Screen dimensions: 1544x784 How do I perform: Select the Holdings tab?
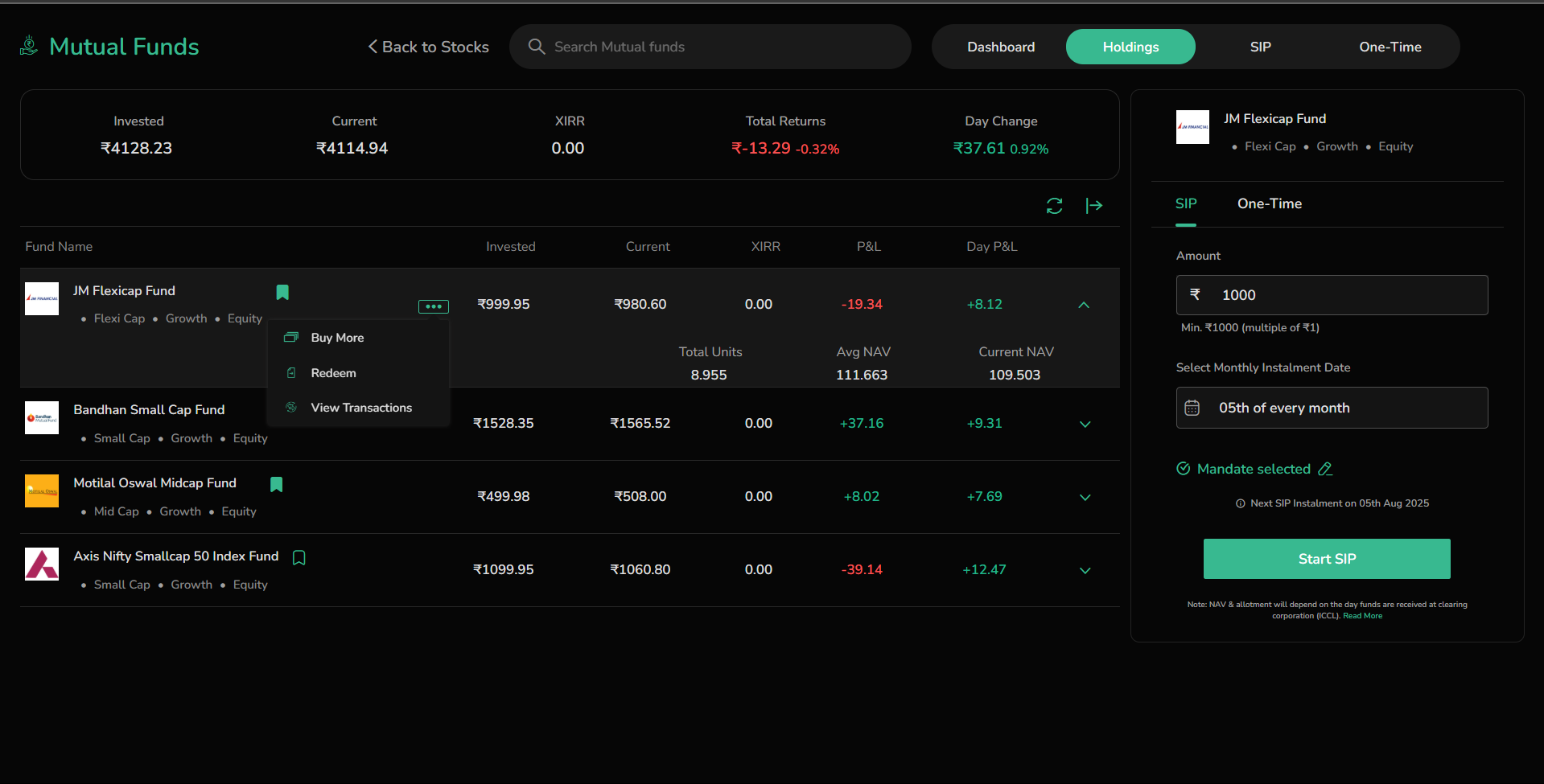point(1130,47)
